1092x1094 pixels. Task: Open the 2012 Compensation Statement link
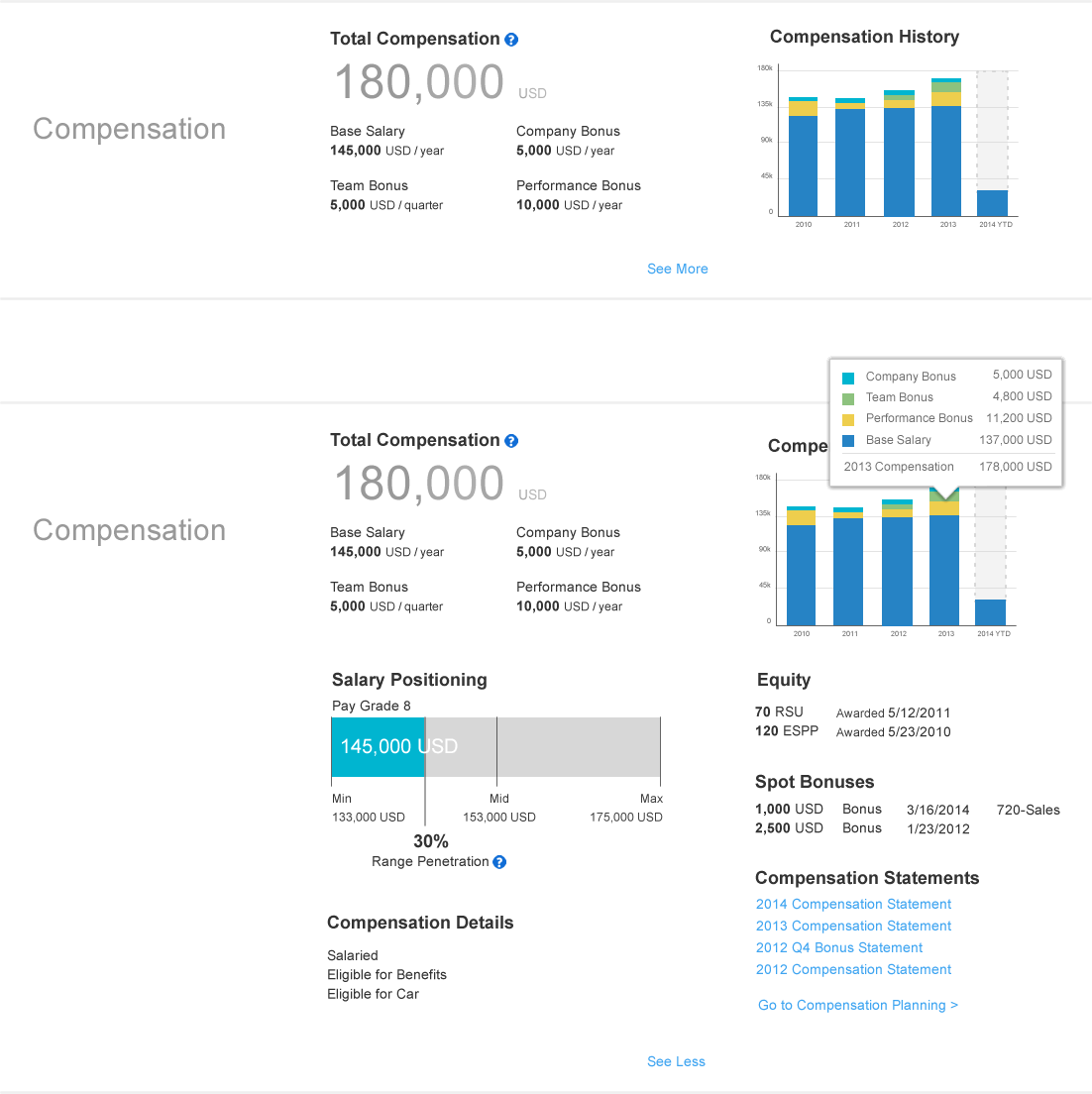(853, 969)
